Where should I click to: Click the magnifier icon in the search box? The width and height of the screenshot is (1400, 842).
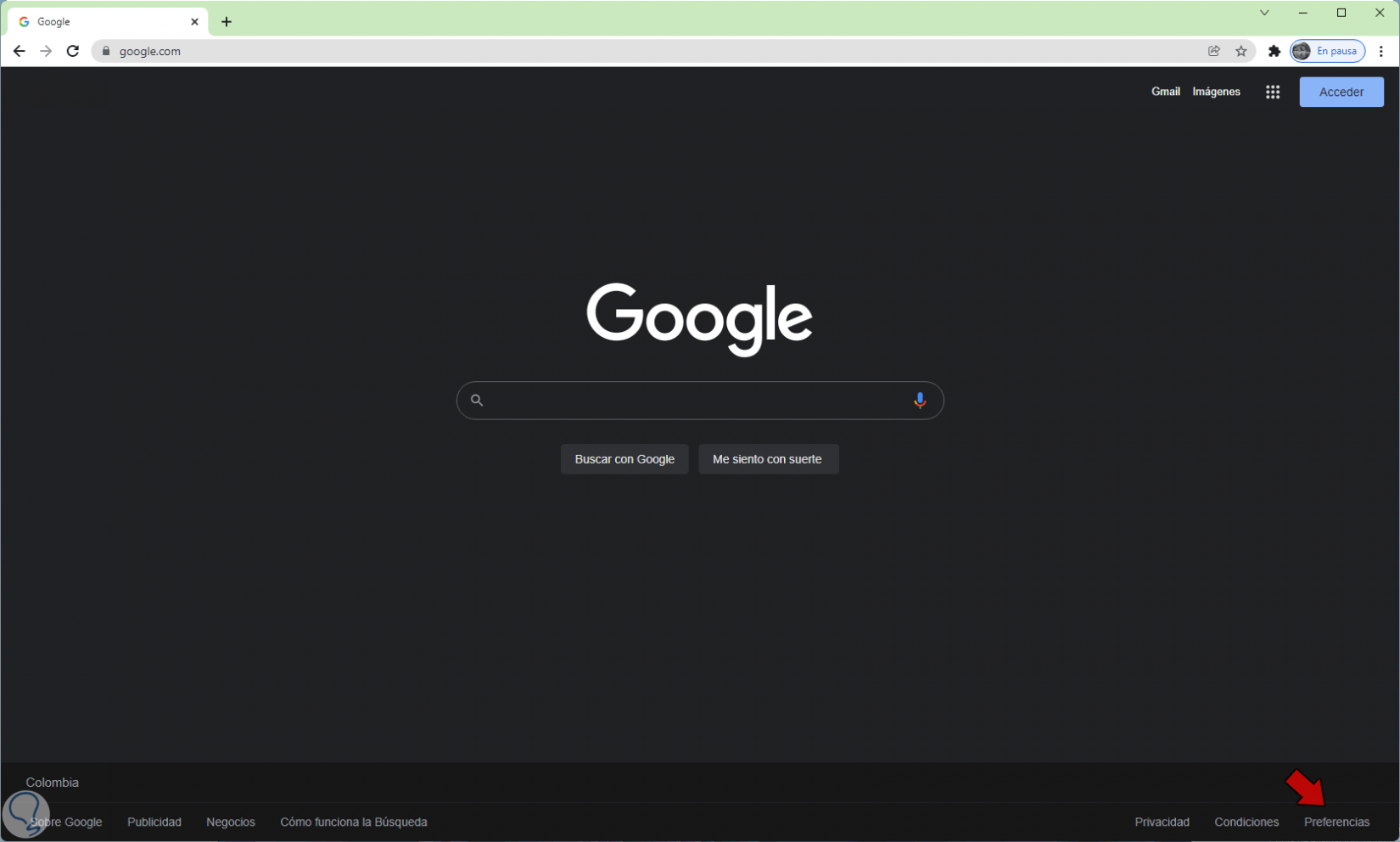(x=477, y=401)
